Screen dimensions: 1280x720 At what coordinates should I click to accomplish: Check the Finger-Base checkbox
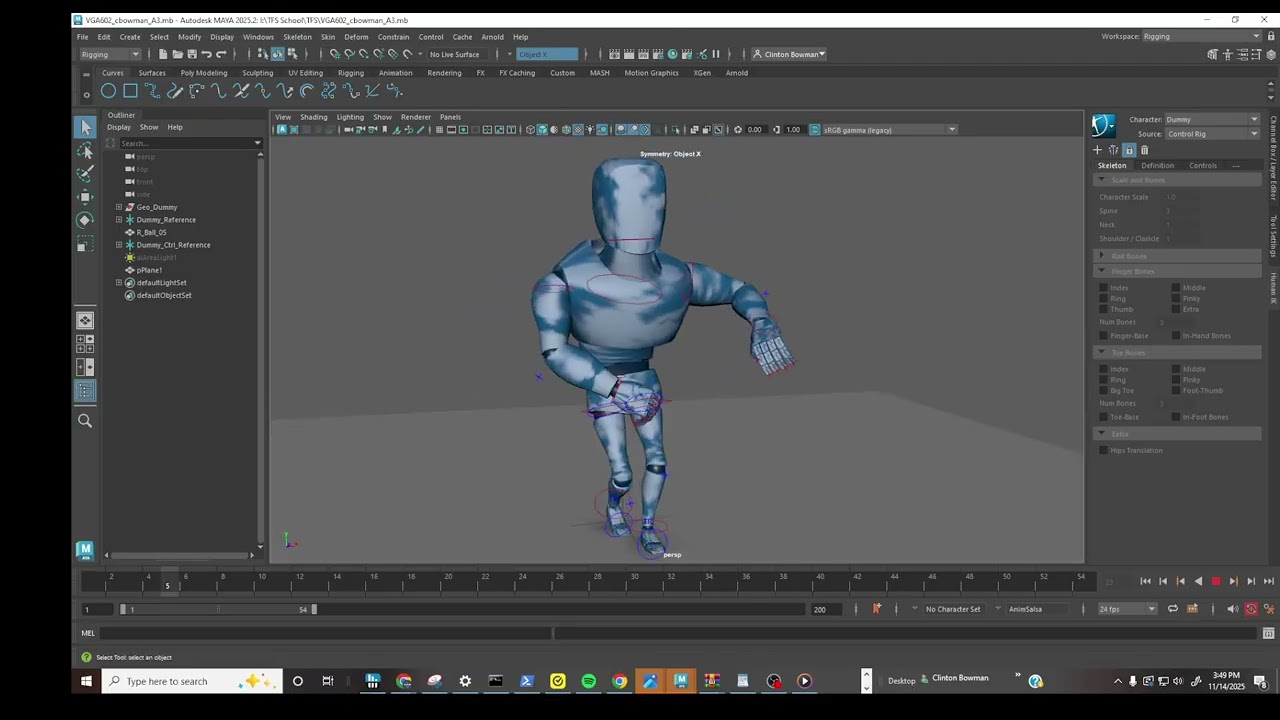[1104, 336]
